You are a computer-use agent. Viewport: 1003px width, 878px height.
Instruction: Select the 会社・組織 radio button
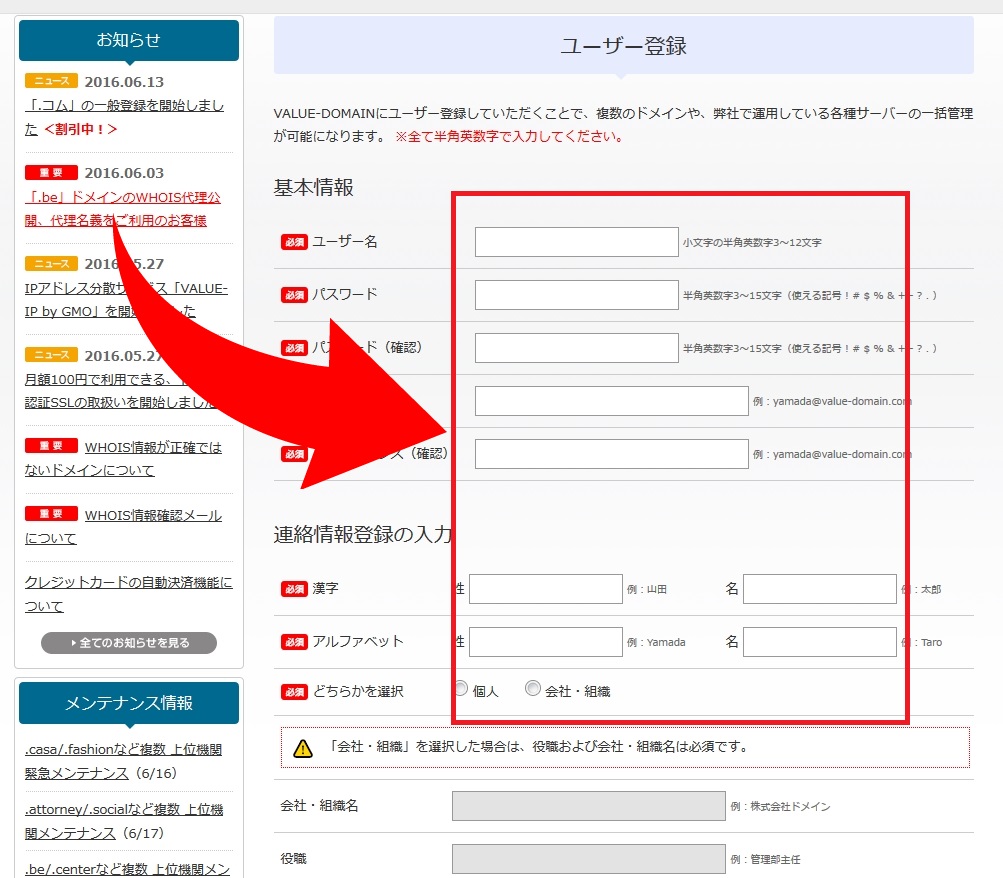click(x=533, y=688)
